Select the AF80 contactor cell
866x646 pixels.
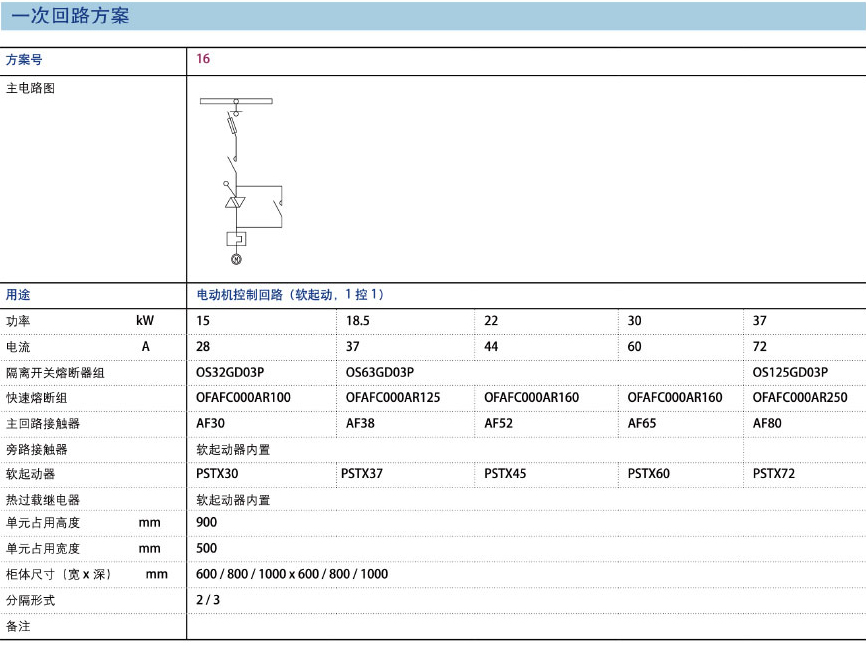(767, 423)
